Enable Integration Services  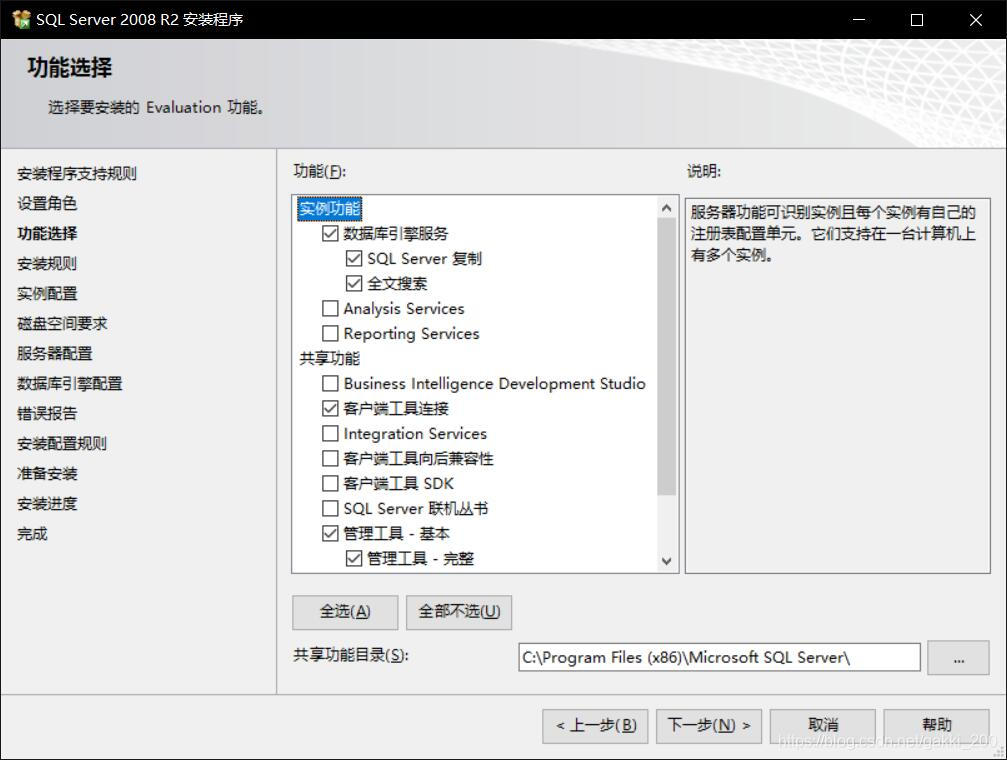click(330, 433)
